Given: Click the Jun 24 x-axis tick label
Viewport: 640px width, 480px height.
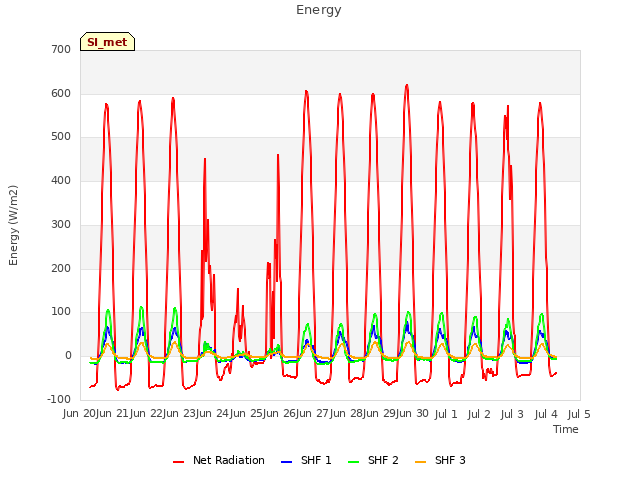Looking at the screenshot, I should (x=214, y=414).
